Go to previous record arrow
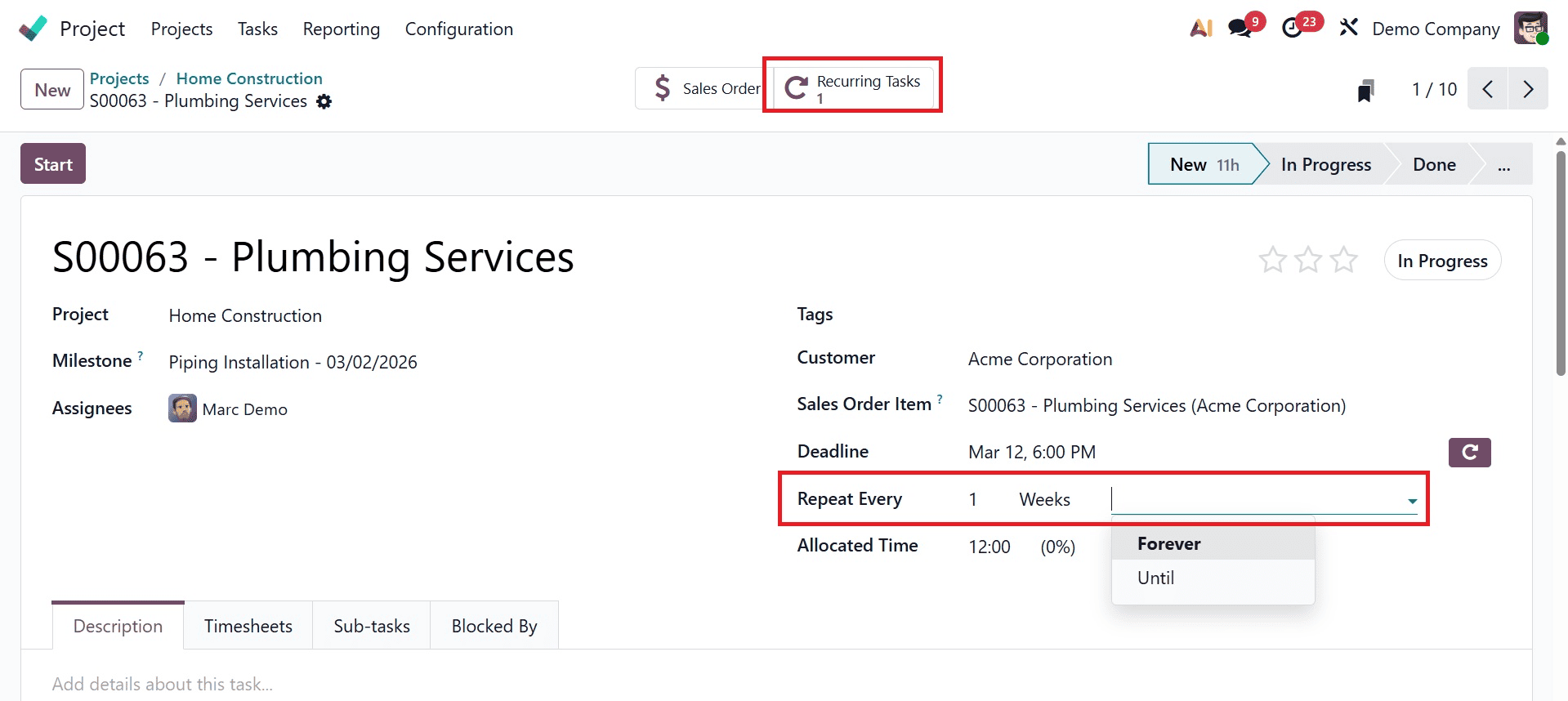 pos(1488,89)
